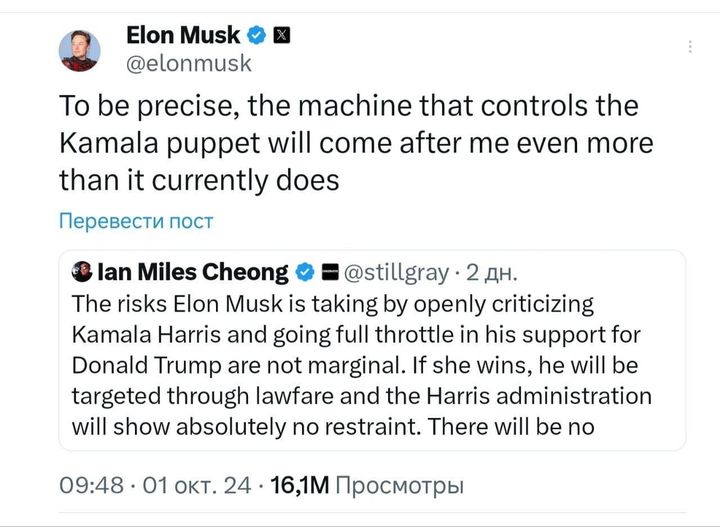Open the three-dot more options menu

coord(688,47)
